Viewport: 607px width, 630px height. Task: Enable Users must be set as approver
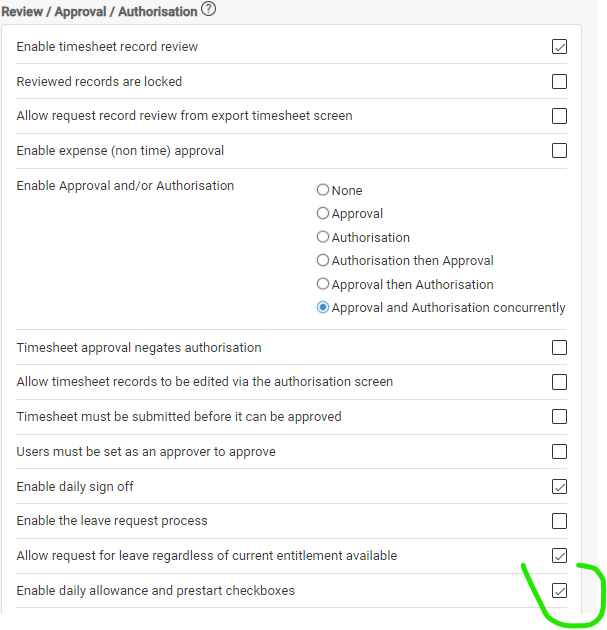pos(559,452)
